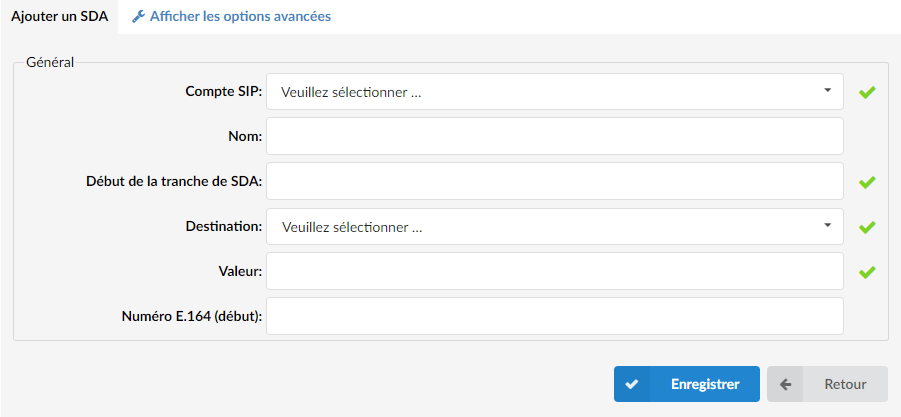This screenshot has height=417, width=901.
Task: Click the green checkmark beside Valeur field
Action: pos(867,272)
